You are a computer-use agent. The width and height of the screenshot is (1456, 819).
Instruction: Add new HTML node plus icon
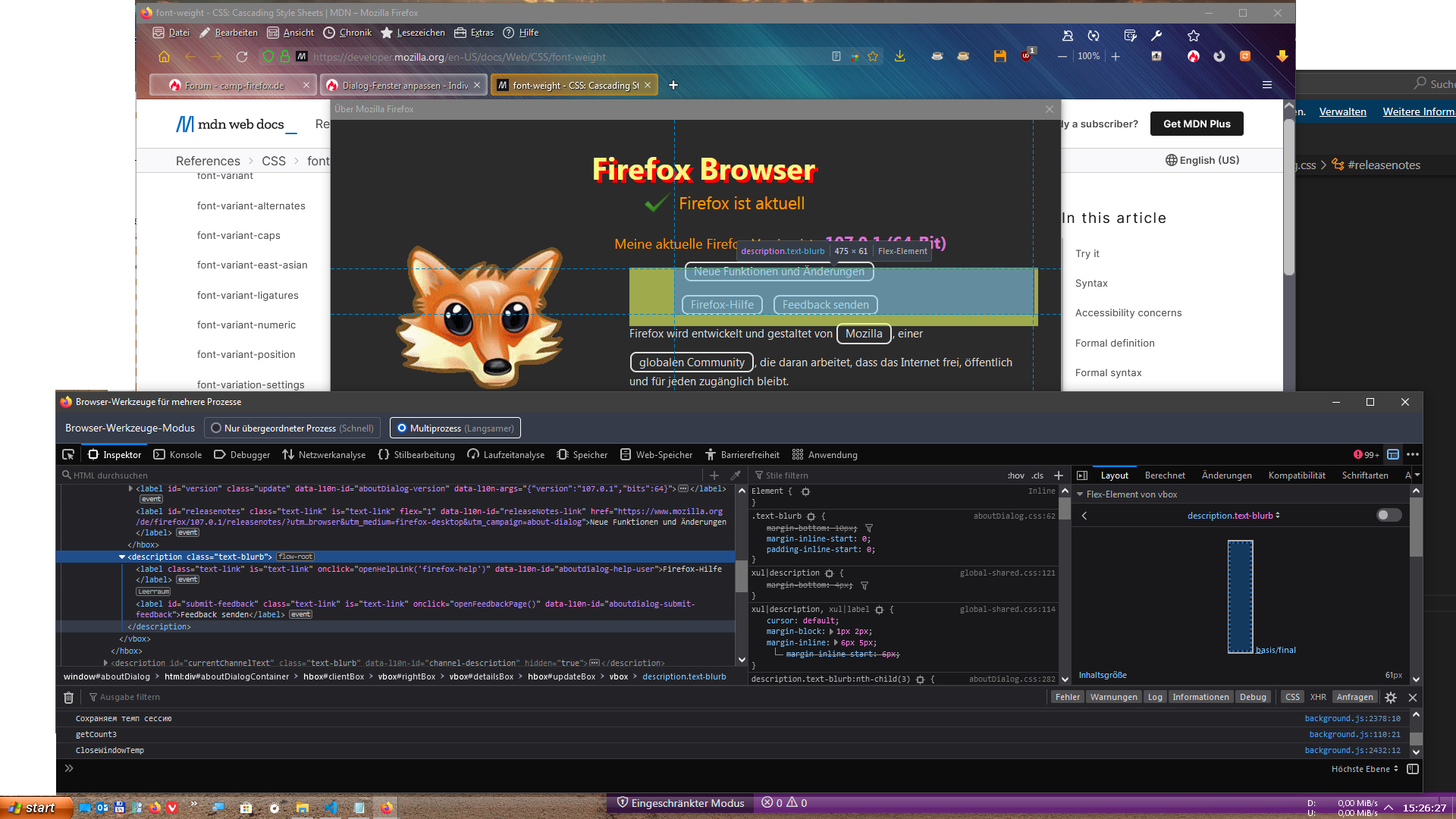[x=714, y=475]
